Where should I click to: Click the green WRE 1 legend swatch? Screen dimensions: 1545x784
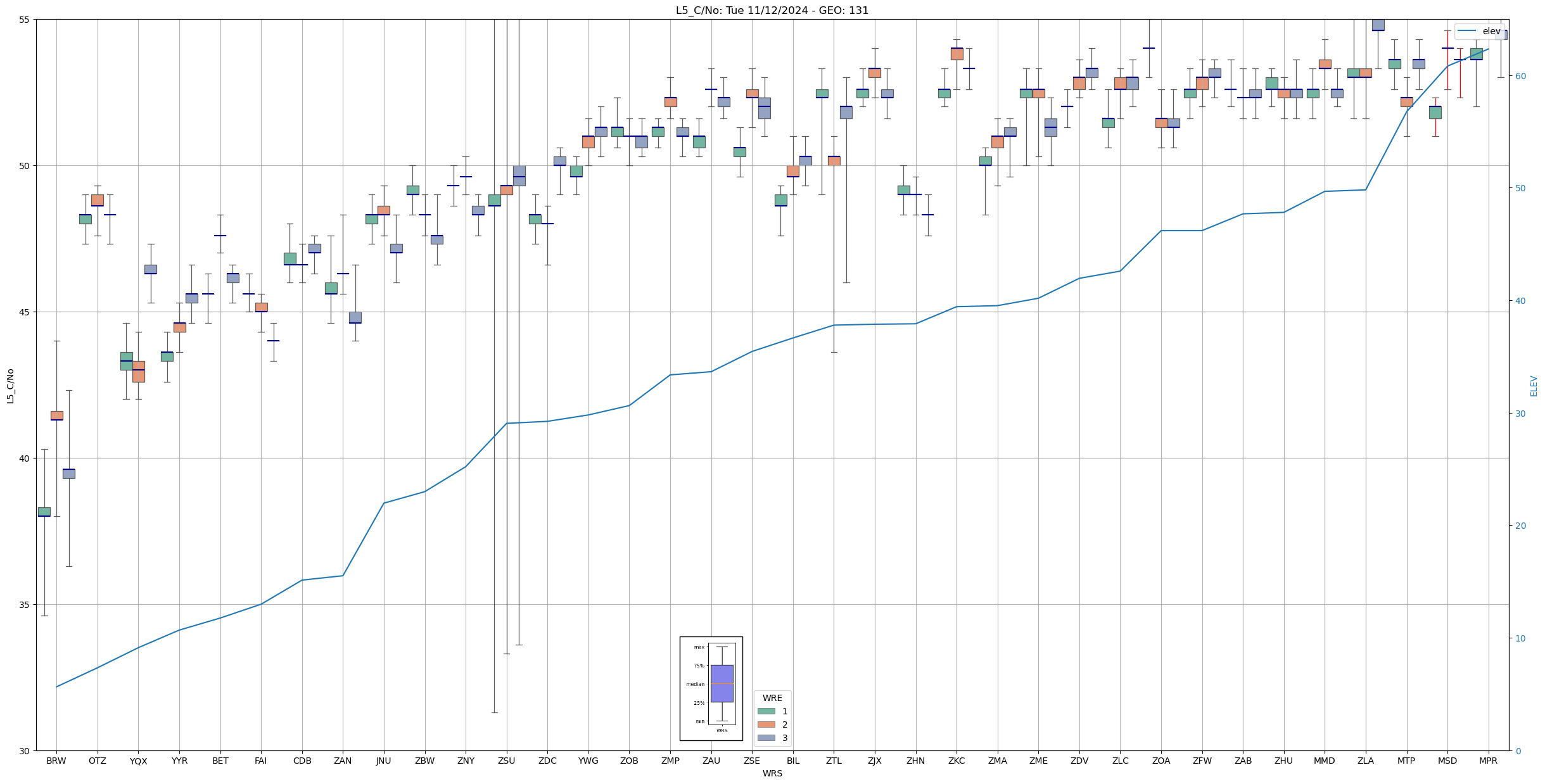point(766,711)
